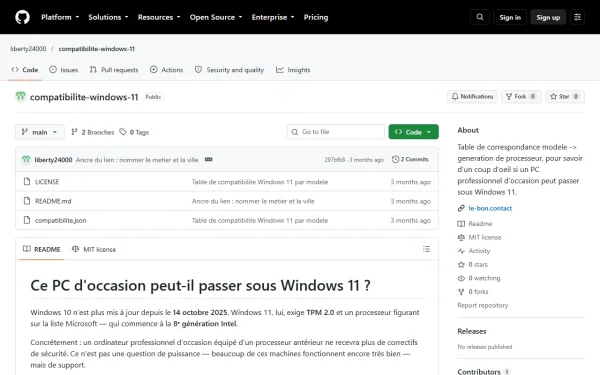The width and height of the screenshot is (600, 375).
Task: Open the compatibilite.json row commit message
Action: pos(260,220)
